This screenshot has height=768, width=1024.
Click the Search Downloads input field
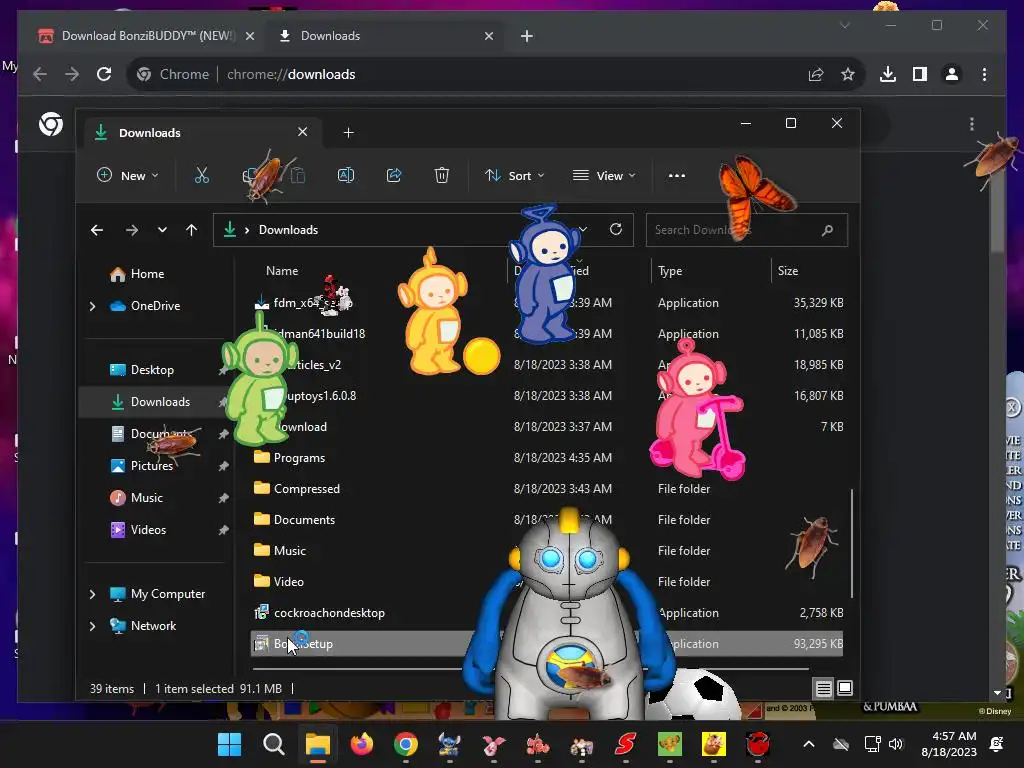point(746,230)
